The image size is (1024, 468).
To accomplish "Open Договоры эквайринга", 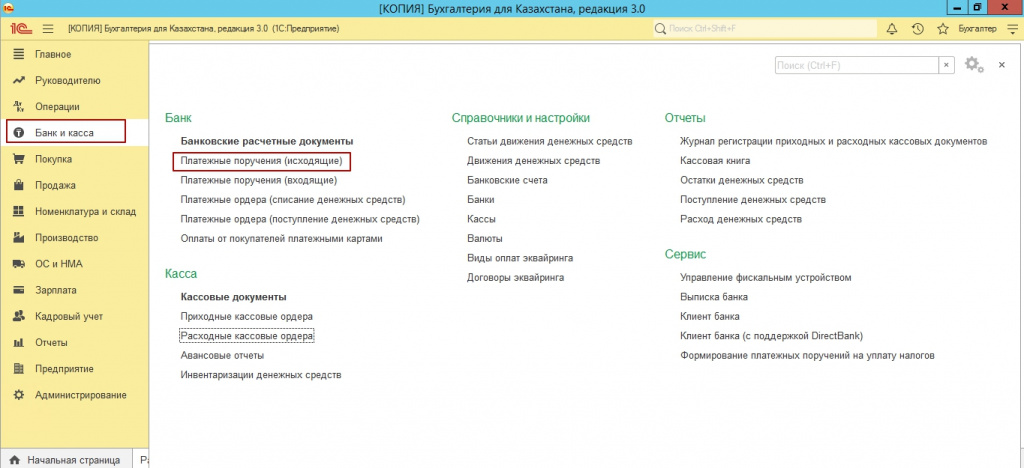I will tap(516, 277).
